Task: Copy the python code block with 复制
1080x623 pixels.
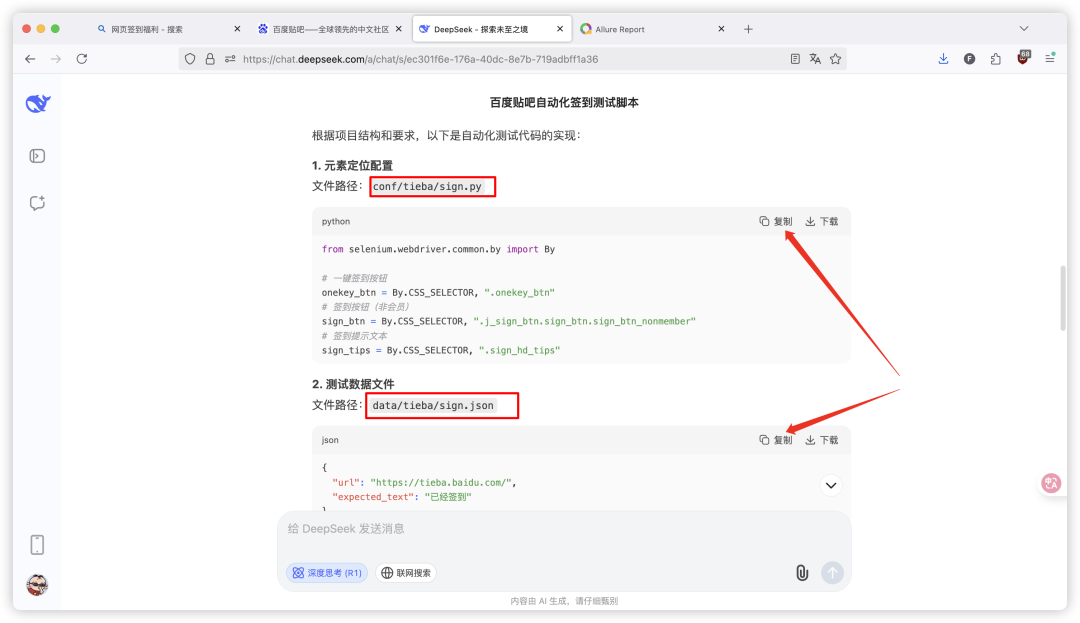Action: (x=776, y=222)
